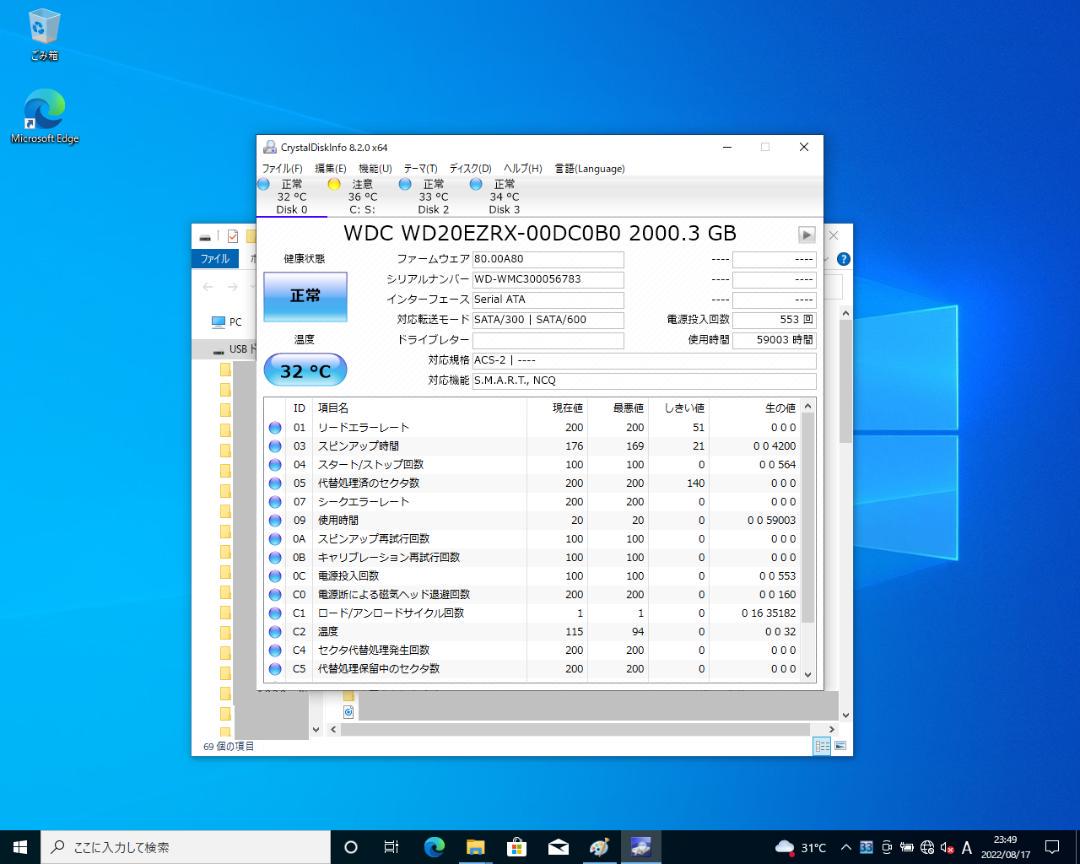Click the 項目名 column header

point(419,408)
